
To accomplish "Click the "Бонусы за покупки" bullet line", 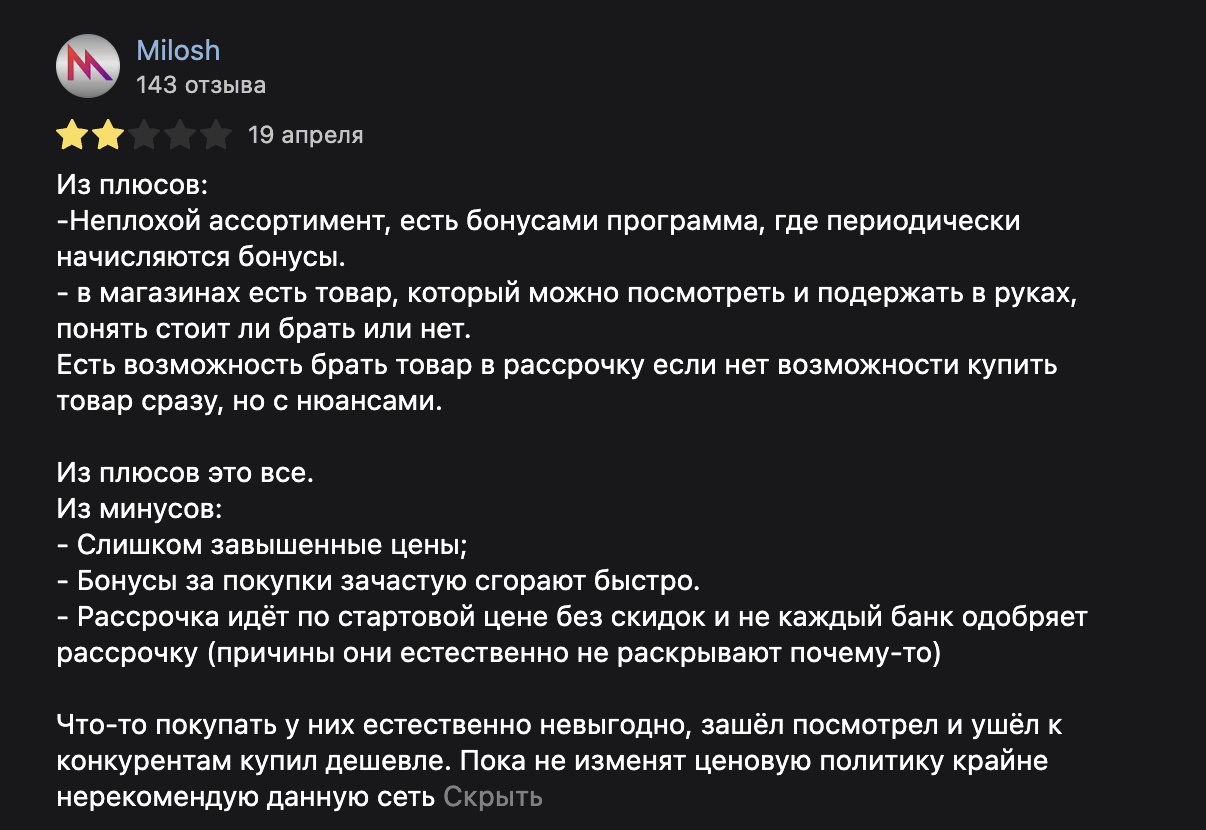I will [x=380, y=581].
